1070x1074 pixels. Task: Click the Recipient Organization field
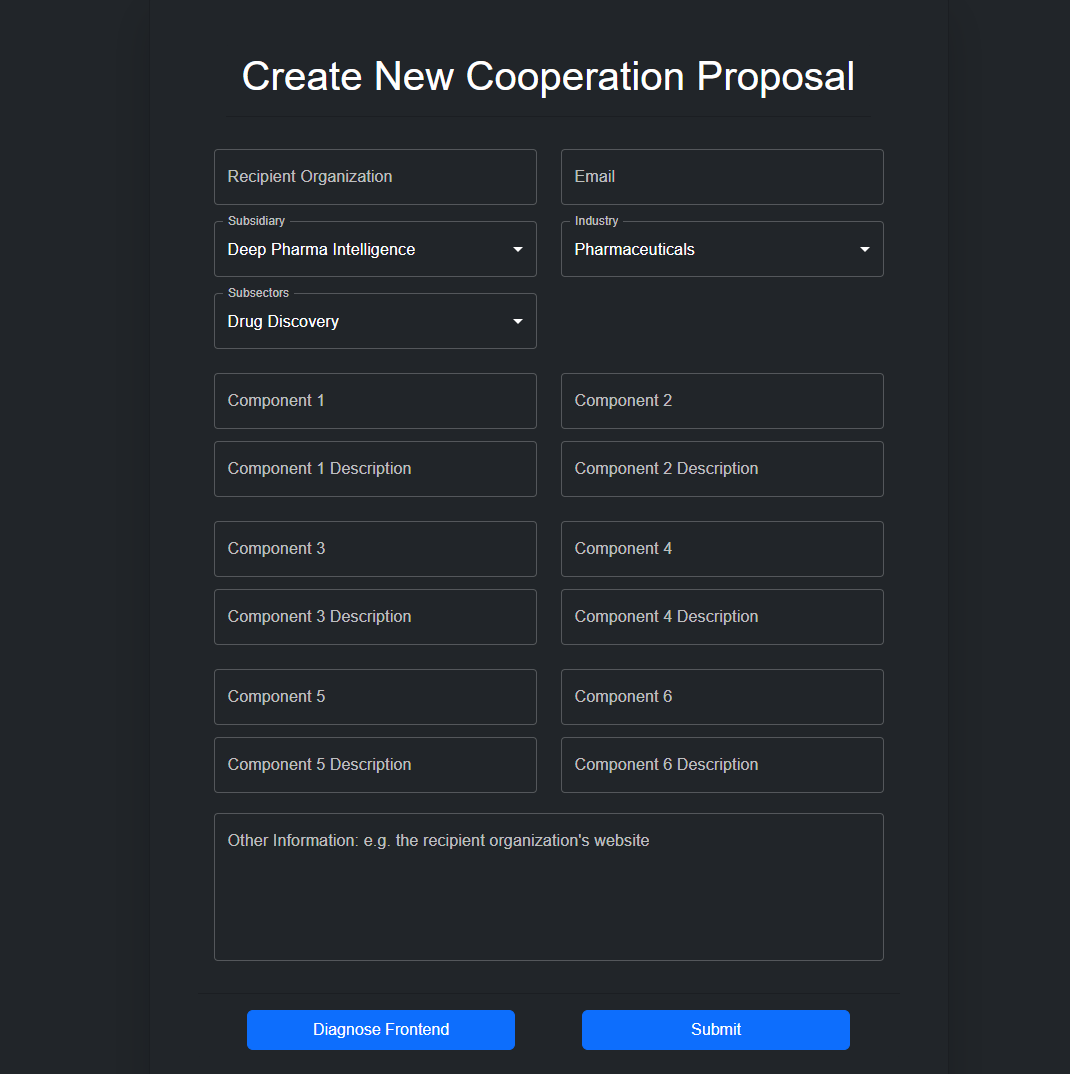click(x=375, y=177)
